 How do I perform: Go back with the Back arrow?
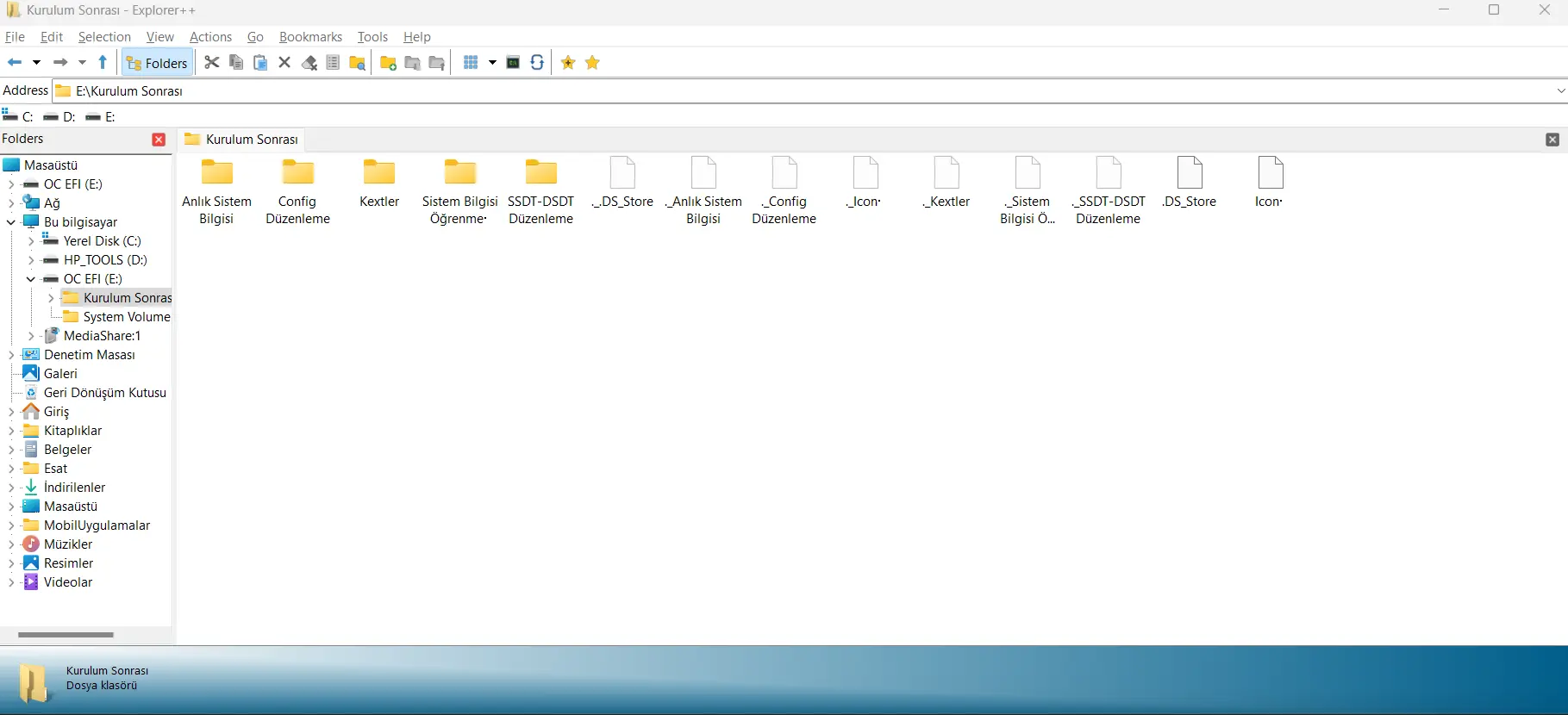15,63
